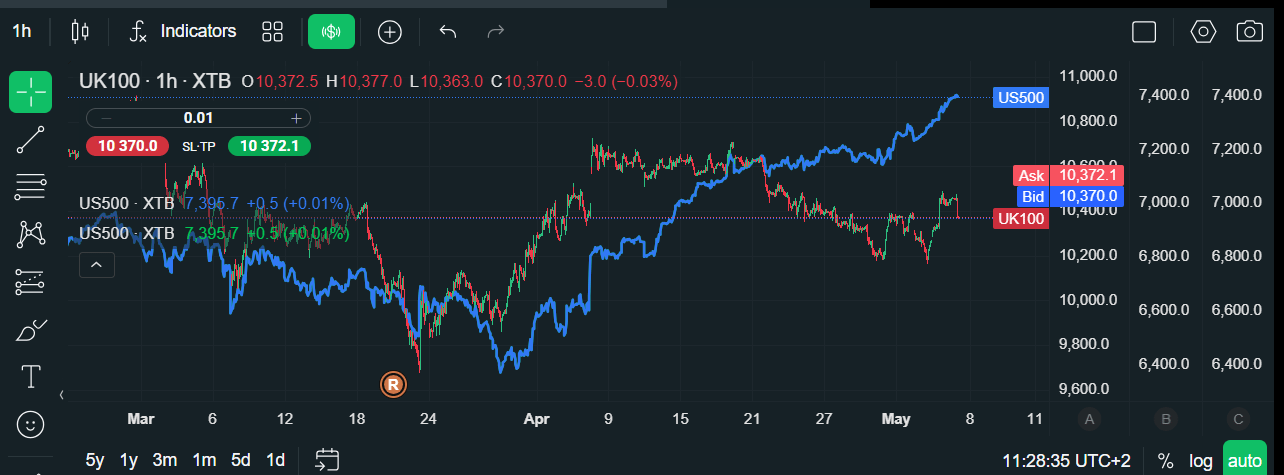Edit the 0.01 volume field

click(x=199, y=118)
